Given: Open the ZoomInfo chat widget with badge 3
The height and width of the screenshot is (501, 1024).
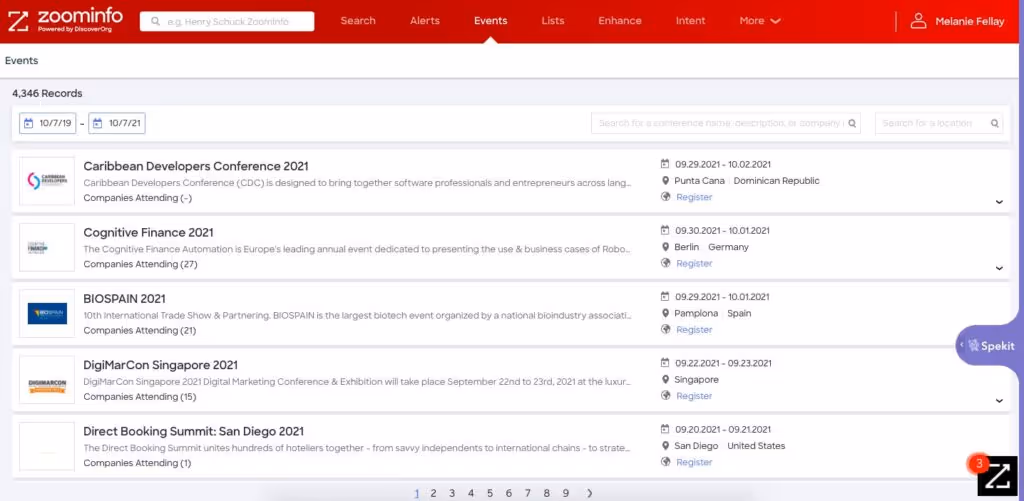Looking at the screenshot, I should click(997, 476).
